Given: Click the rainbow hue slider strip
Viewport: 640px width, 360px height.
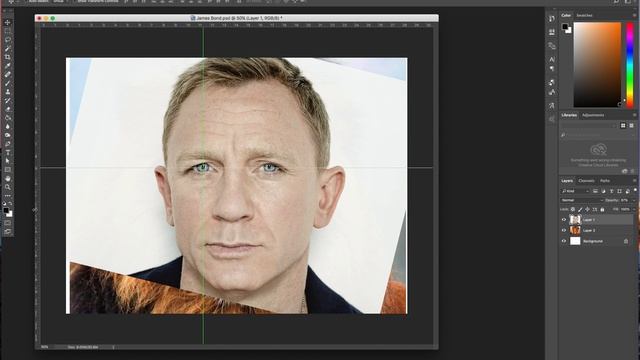Looking at the screenshot, I should (x=630, y=65).
